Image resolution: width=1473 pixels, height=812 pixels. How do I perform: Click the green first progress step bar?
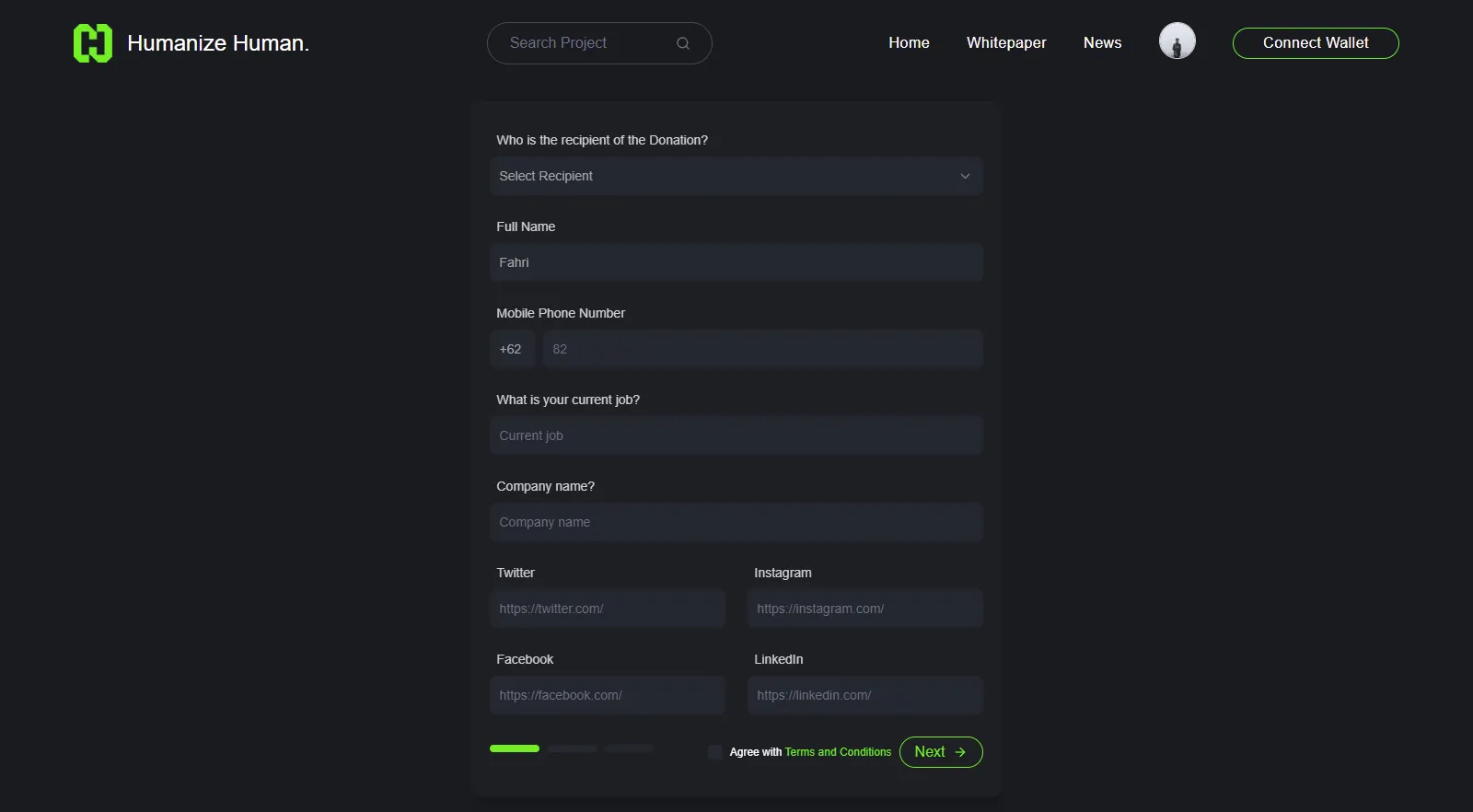click(x=515, y=748)
